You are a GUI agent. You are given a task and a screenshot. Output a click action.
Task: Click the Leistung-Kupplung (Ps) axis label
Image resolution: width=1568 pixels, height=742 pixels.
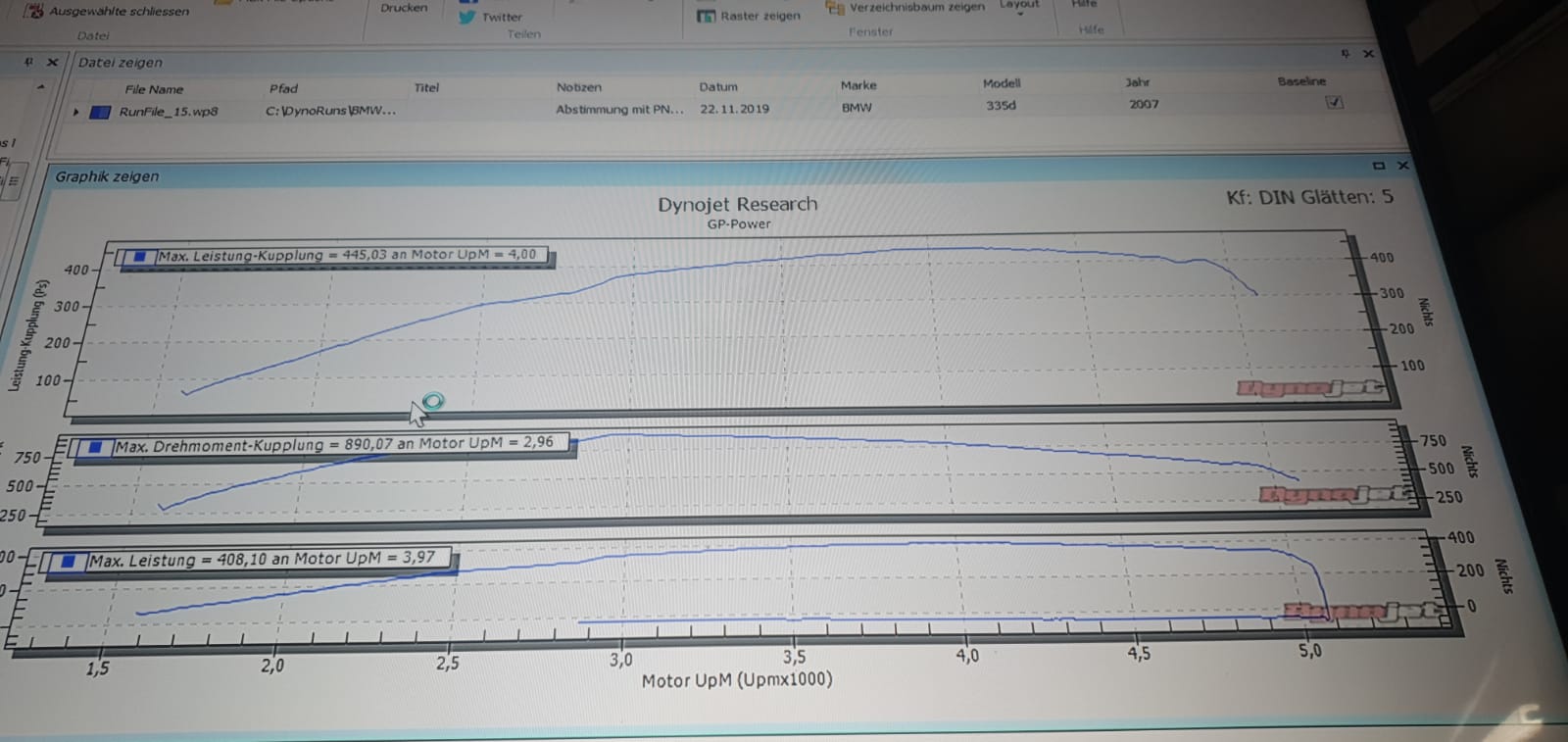(28, 335)
